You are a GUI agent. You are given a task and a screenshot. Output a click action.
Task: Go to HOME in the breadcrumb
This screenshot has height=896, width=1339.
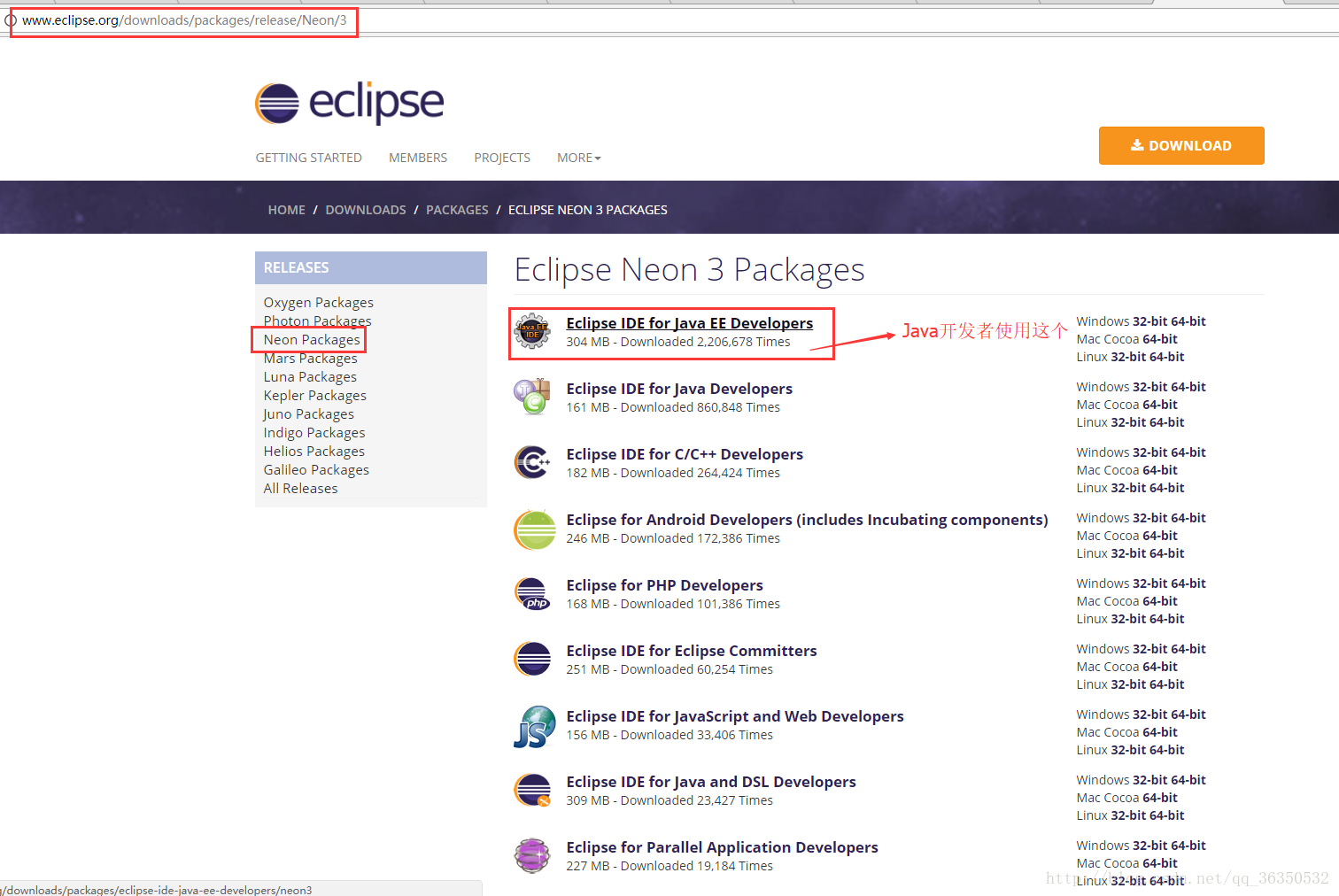(x=286, y=210)
